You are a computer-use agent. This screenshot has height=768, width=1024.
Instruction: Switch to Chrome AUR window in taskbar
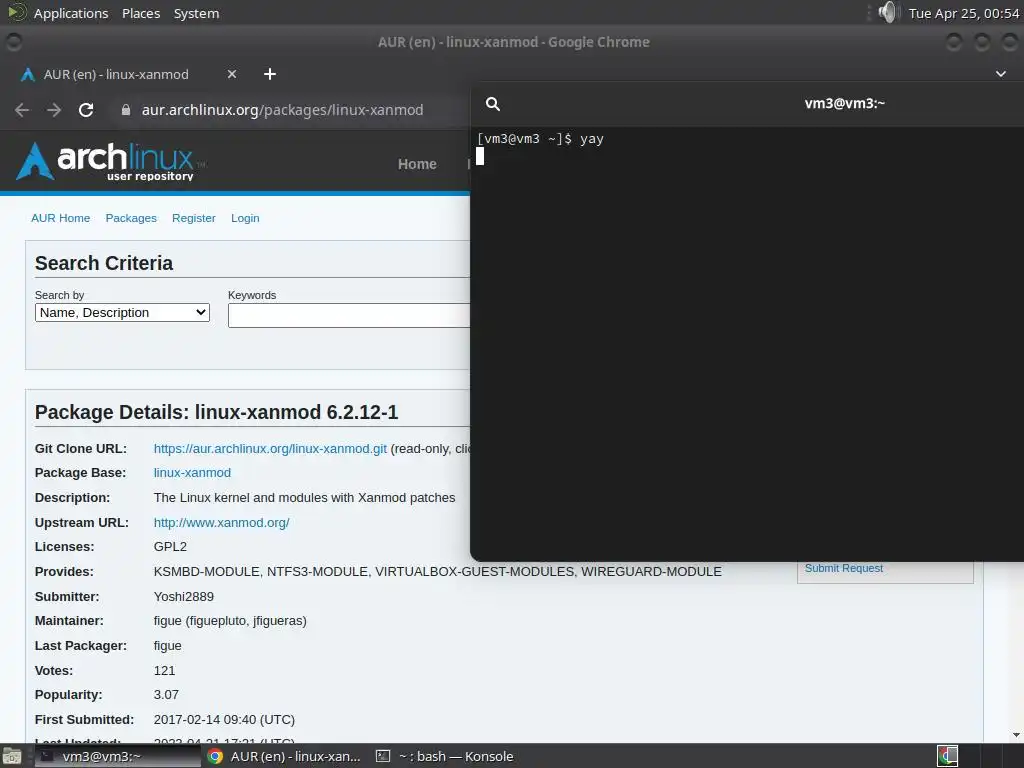pos(284,756)
